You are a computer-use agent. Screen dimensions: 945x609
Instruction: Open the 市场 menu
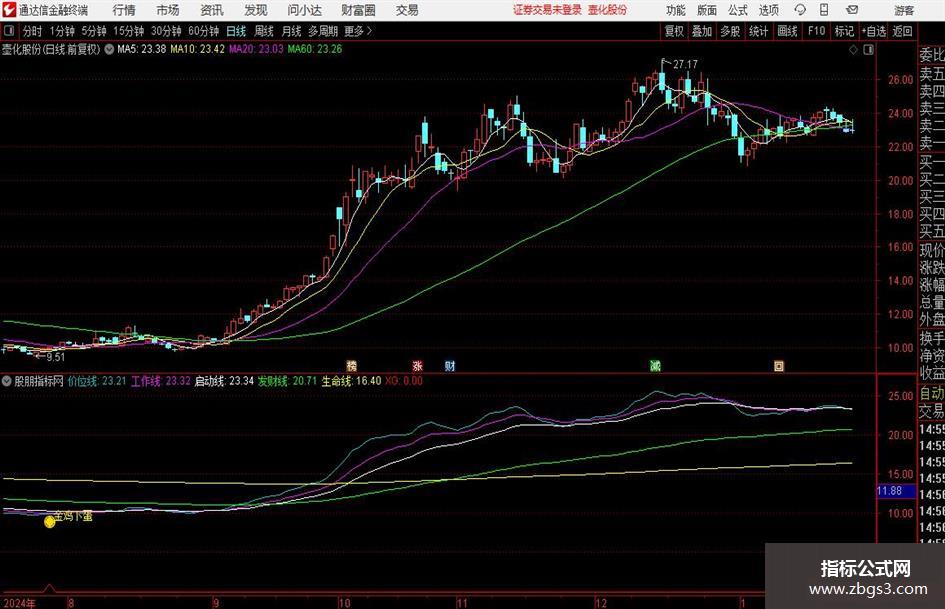(168, 10)
